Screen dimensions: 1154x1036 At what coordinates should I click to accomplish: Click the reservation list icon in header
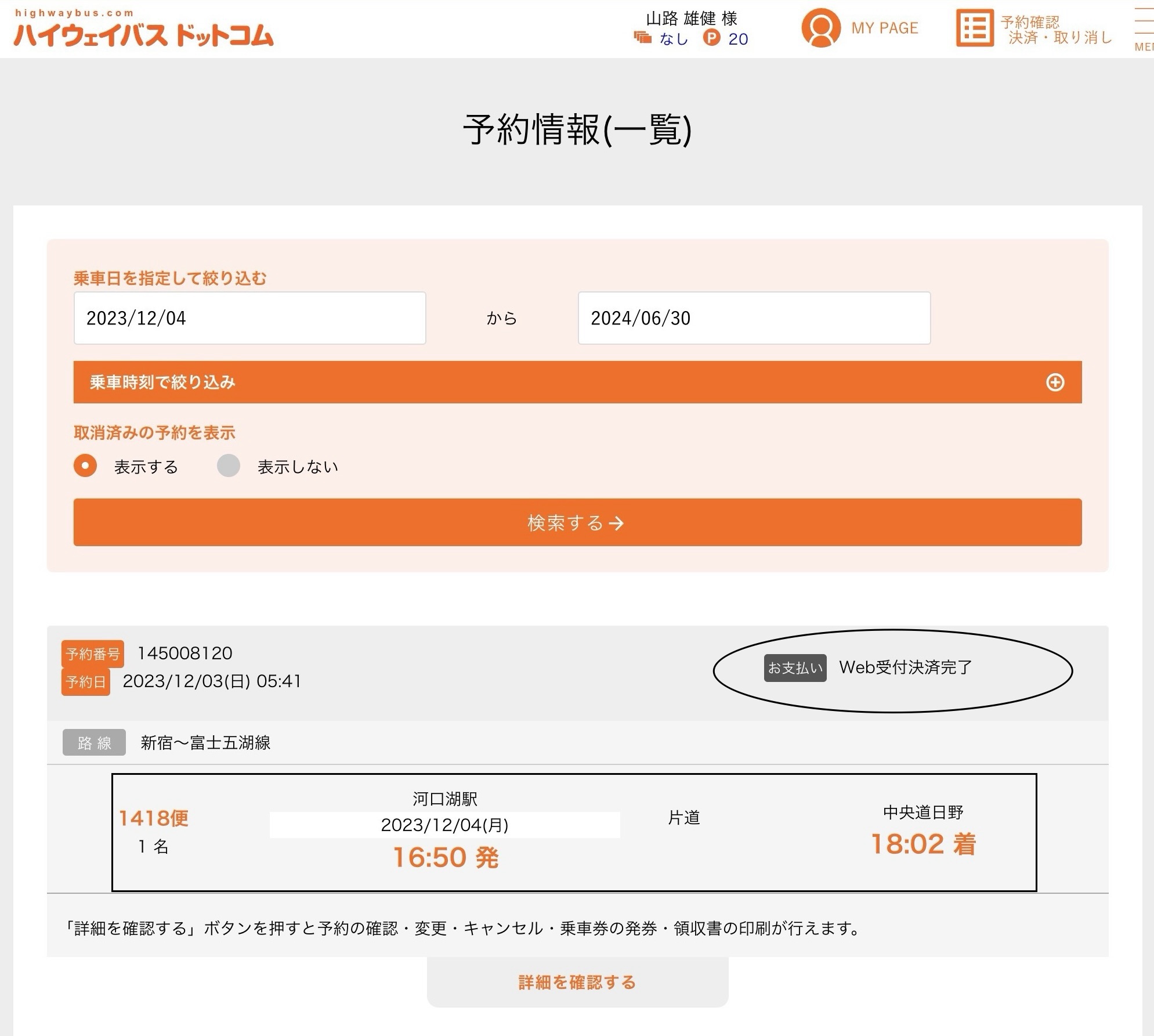point(975,28)
